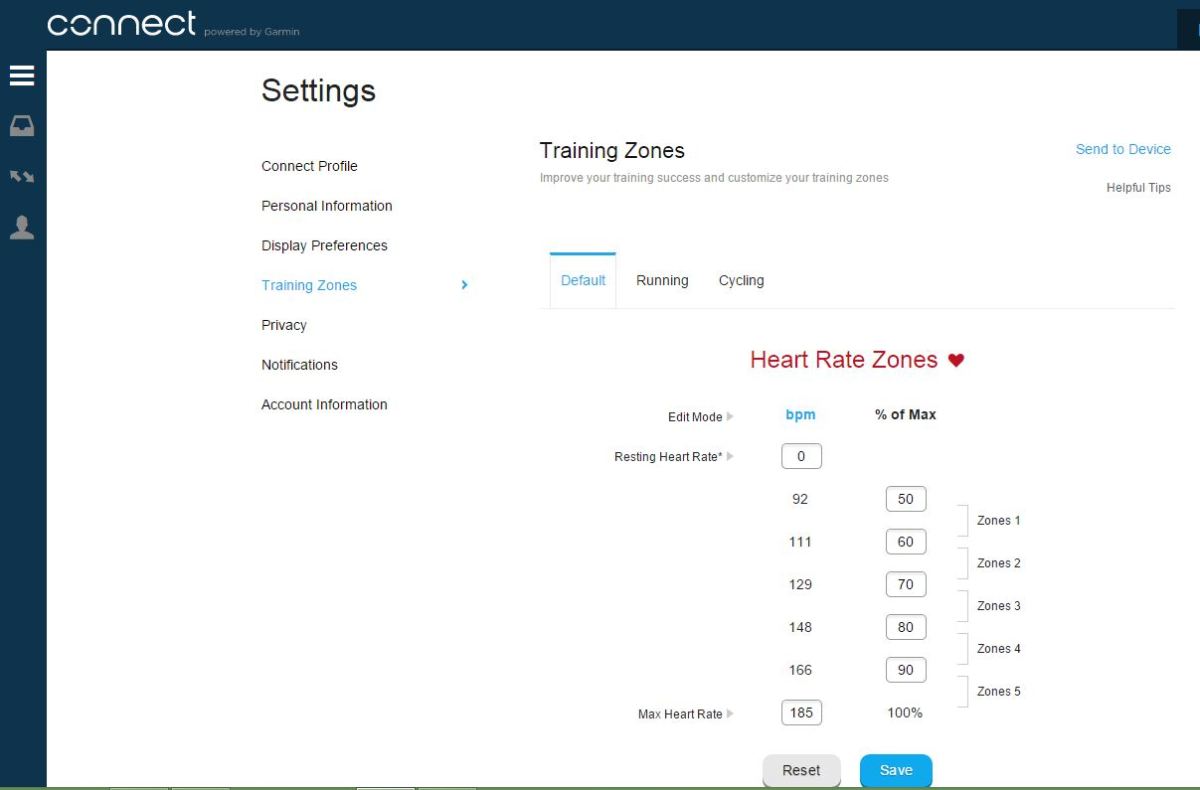The width and height of the screenshot is (1200, 790).
Task: Toggle edit mode to bpm
Action: 800,415
